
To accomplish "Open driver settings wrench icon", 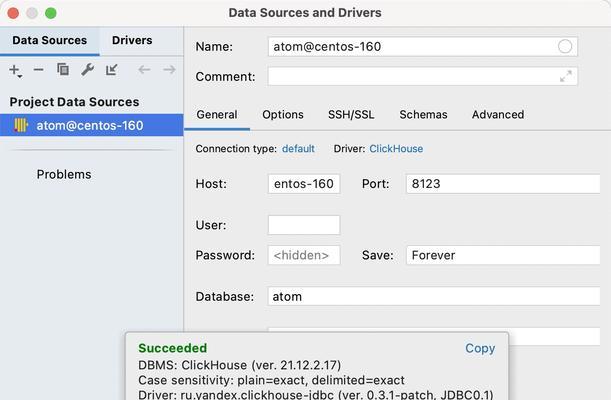I will pyautogui.click(x=87, y=70).
